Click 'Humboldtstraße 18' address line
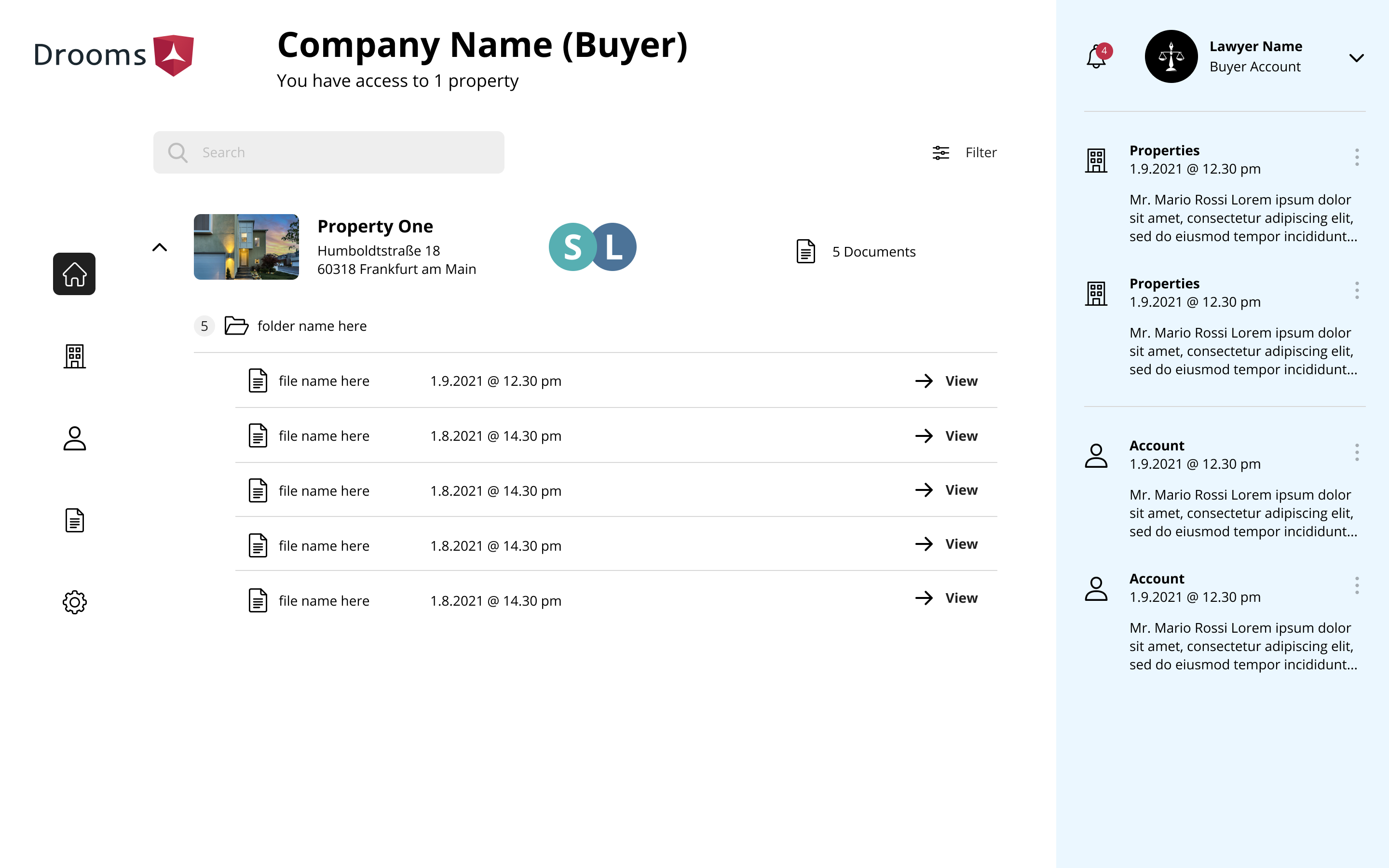 (x=379, y=250)
